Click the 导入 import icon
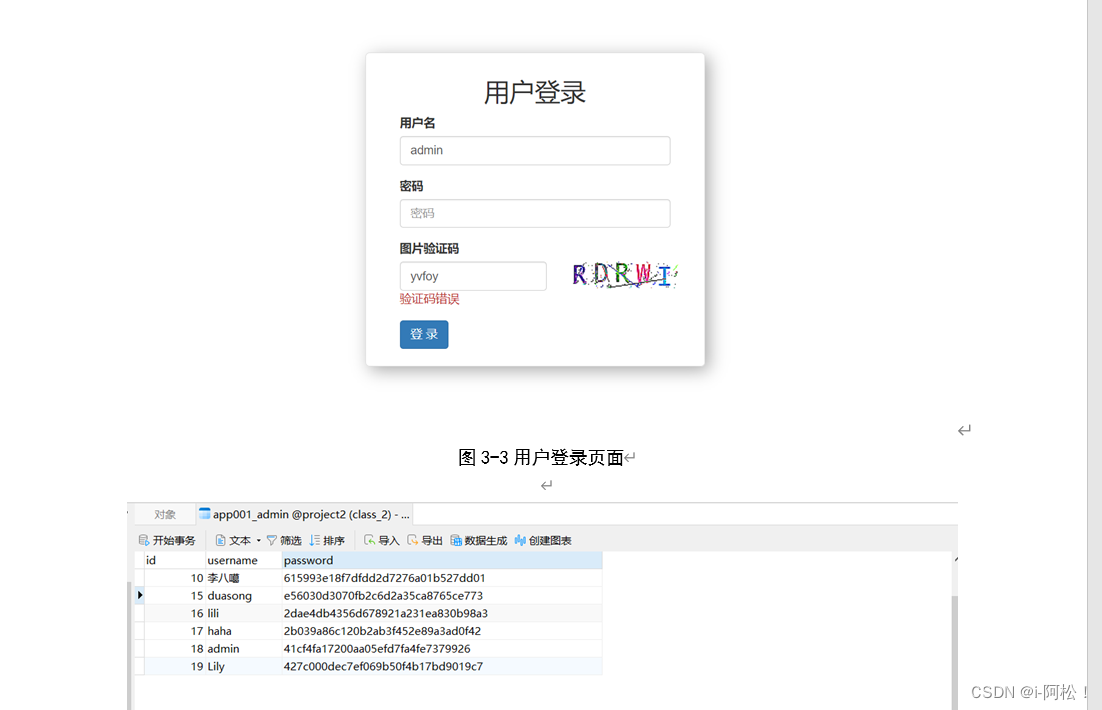 [x=369, y=540]
